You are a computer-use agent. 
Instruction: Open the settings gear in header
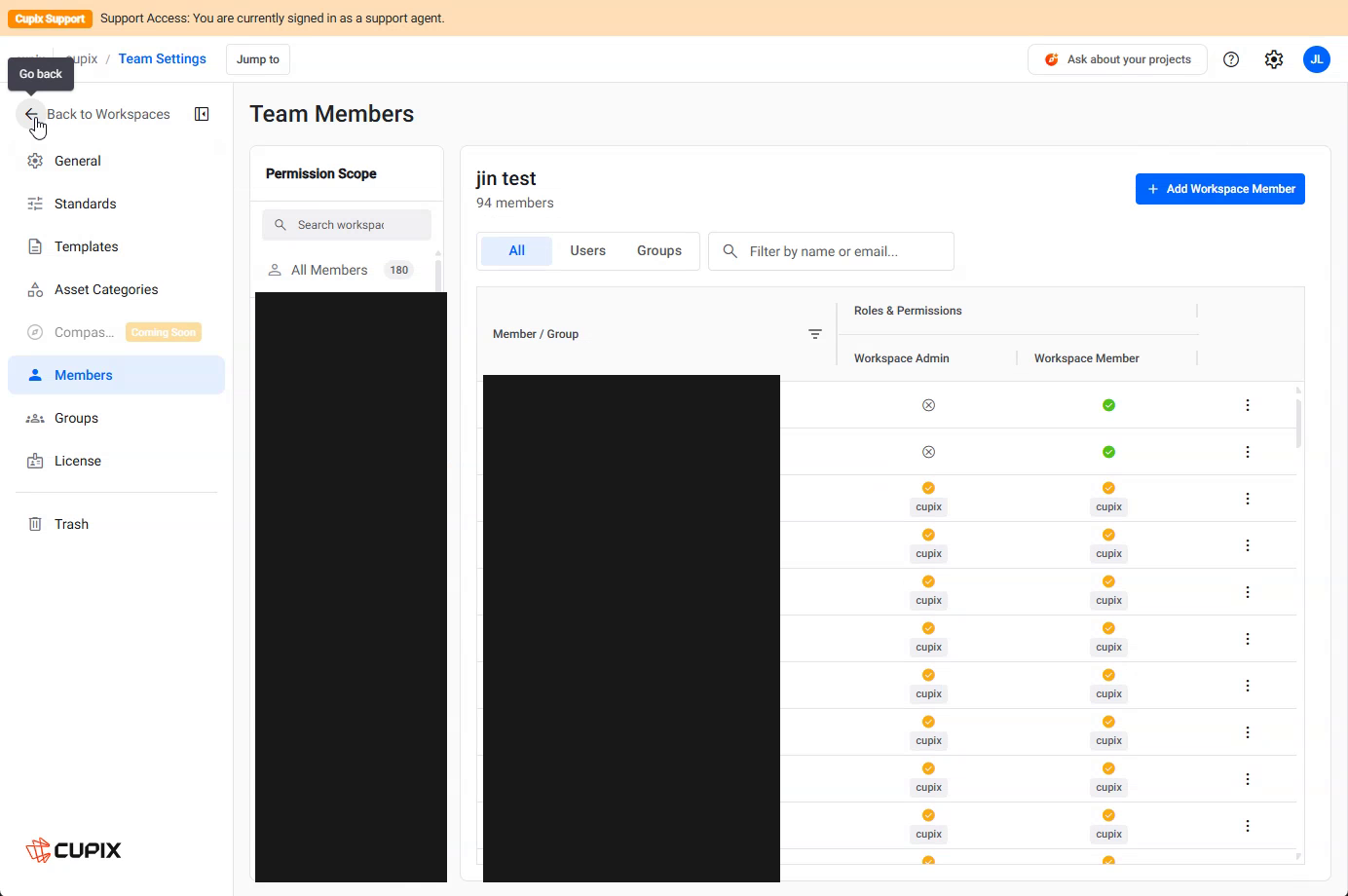(1274, 59)
